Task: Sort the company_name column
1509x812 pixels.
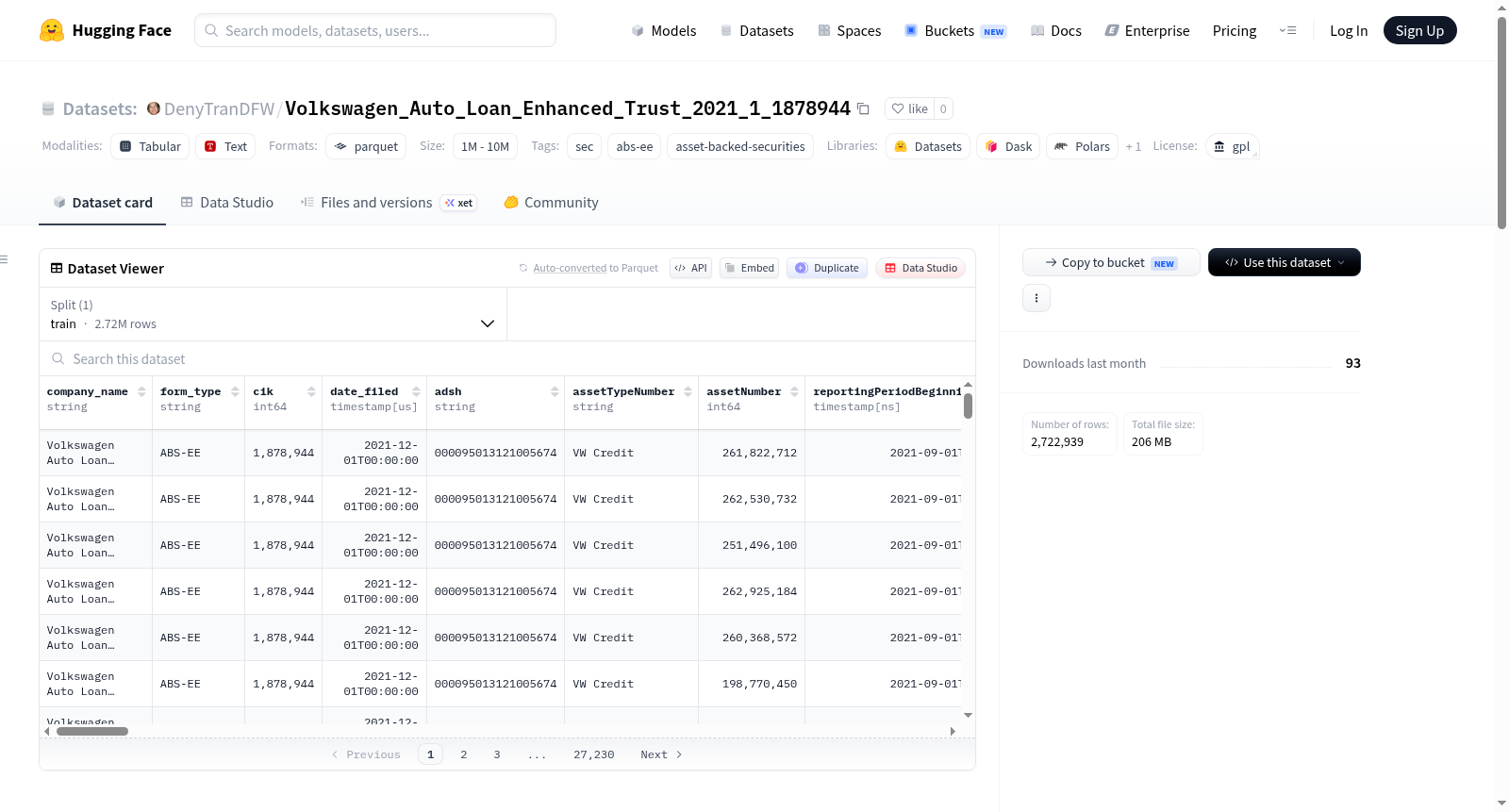Action: click(x=141, y=391)
